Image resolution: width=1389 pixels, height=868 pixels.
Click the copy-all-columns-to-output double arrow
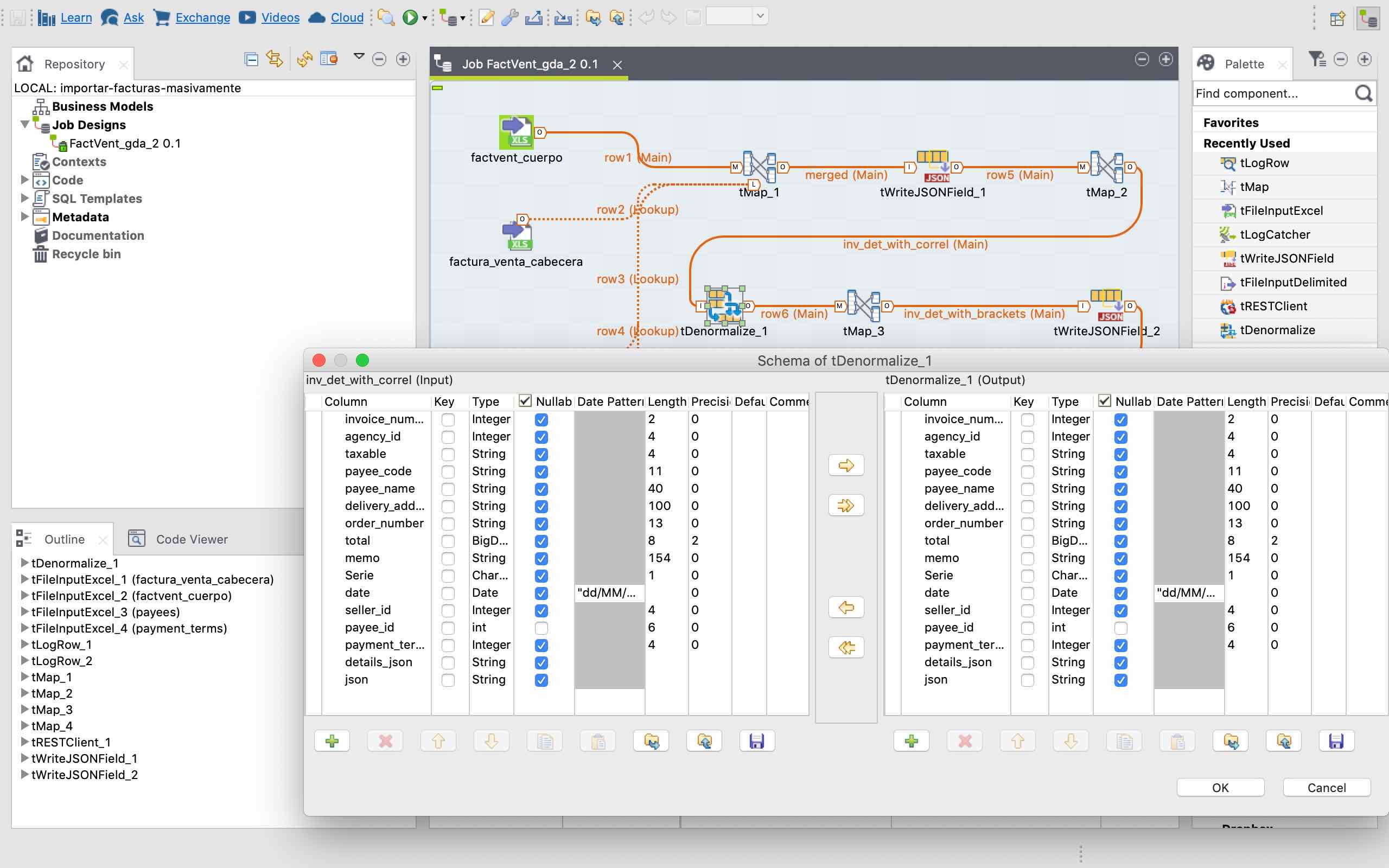tap(845, 505)
